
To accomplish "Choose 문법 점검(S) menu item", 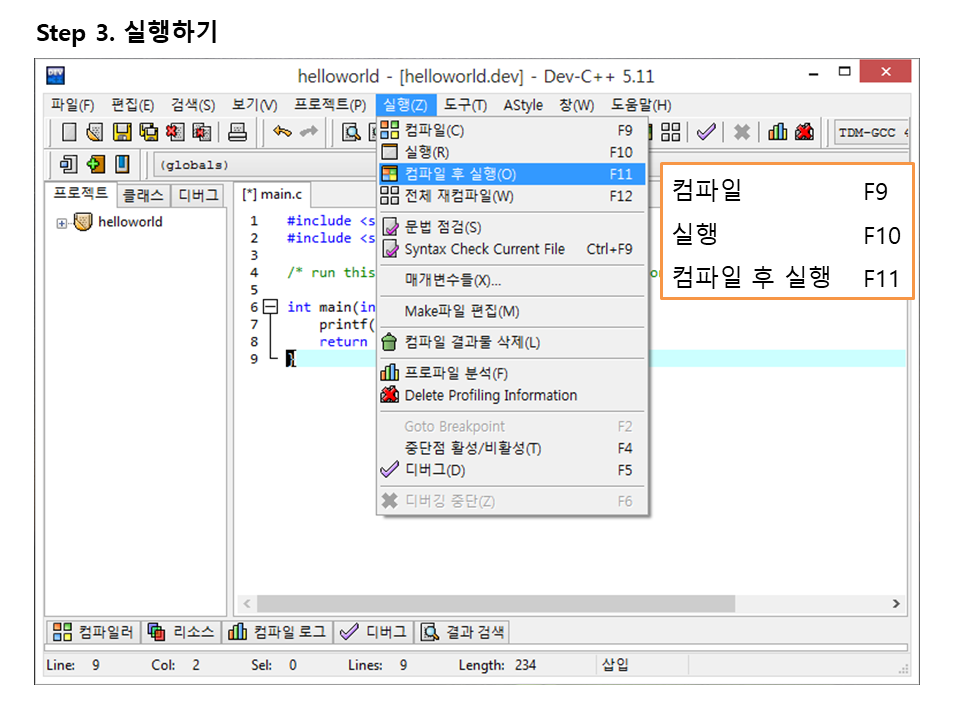I will [512, 227].
